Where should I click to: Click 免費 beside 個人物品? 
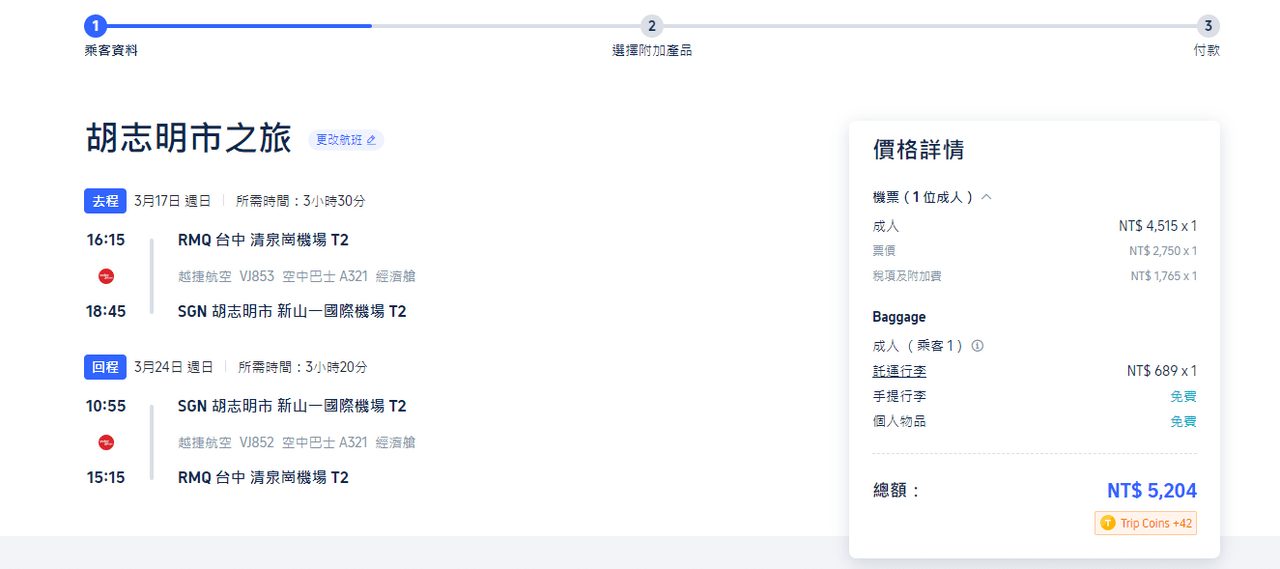click(x=1184, y=421)
